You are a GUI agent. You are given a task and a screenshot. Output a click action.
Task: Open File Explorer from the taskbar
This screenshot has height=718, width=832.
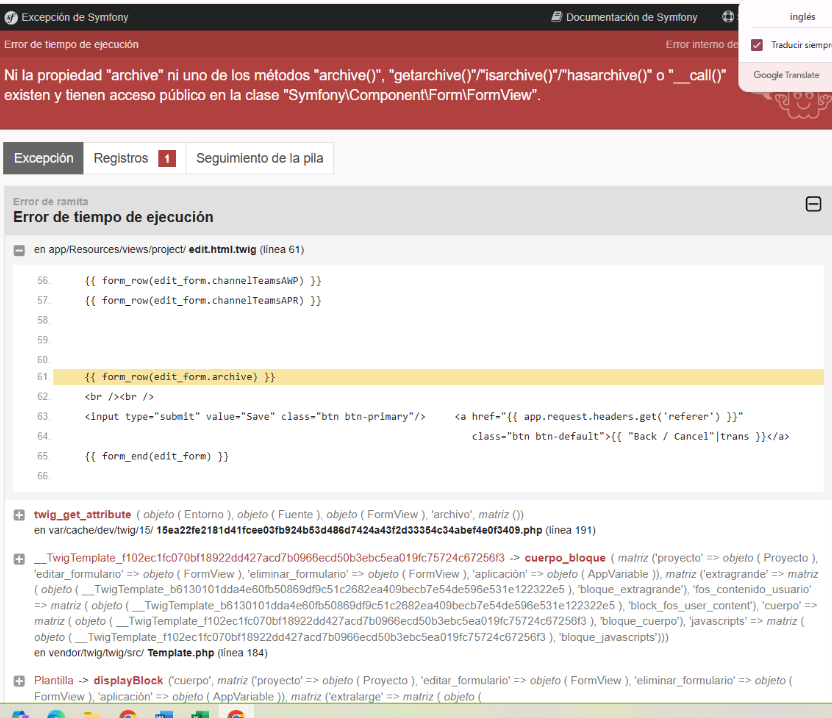(91, 714)
